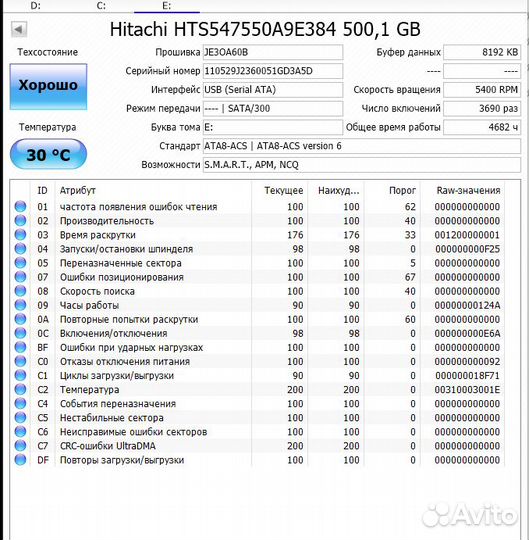Select the Часы работы attribute name

click(90, 305)
